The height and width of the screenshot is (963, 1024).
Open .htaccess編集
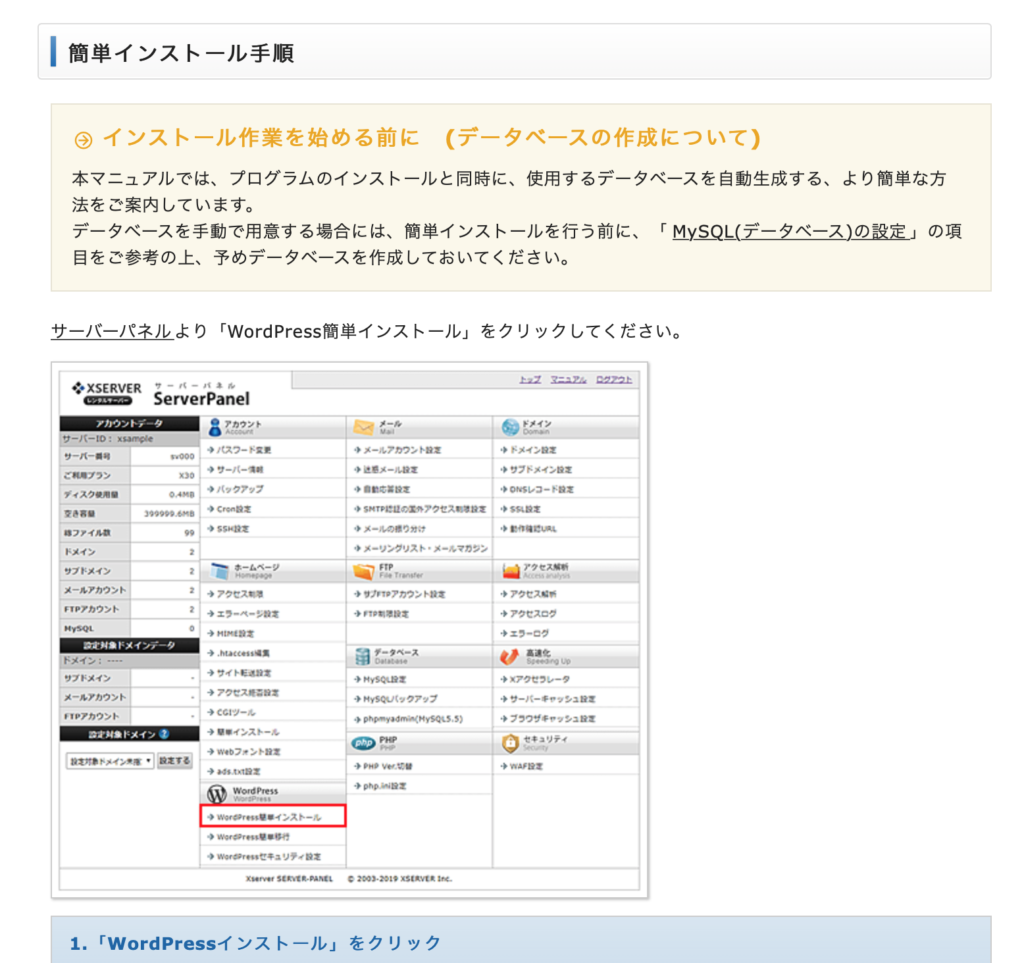pos(243,653)
